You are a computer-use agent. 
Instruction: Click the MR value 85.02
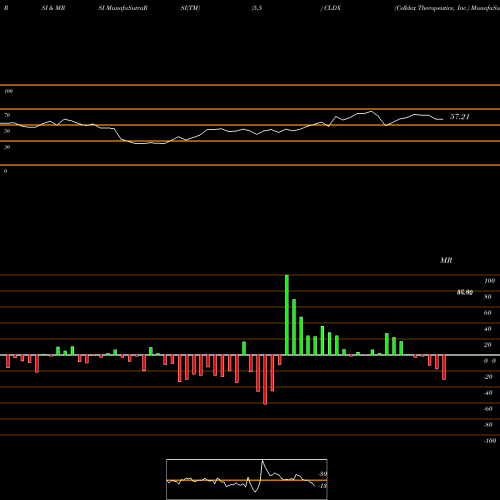tap(465, 292)
